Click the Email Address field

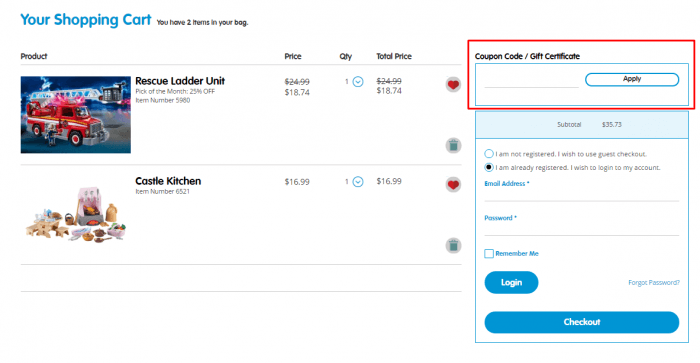pos(582,195)
